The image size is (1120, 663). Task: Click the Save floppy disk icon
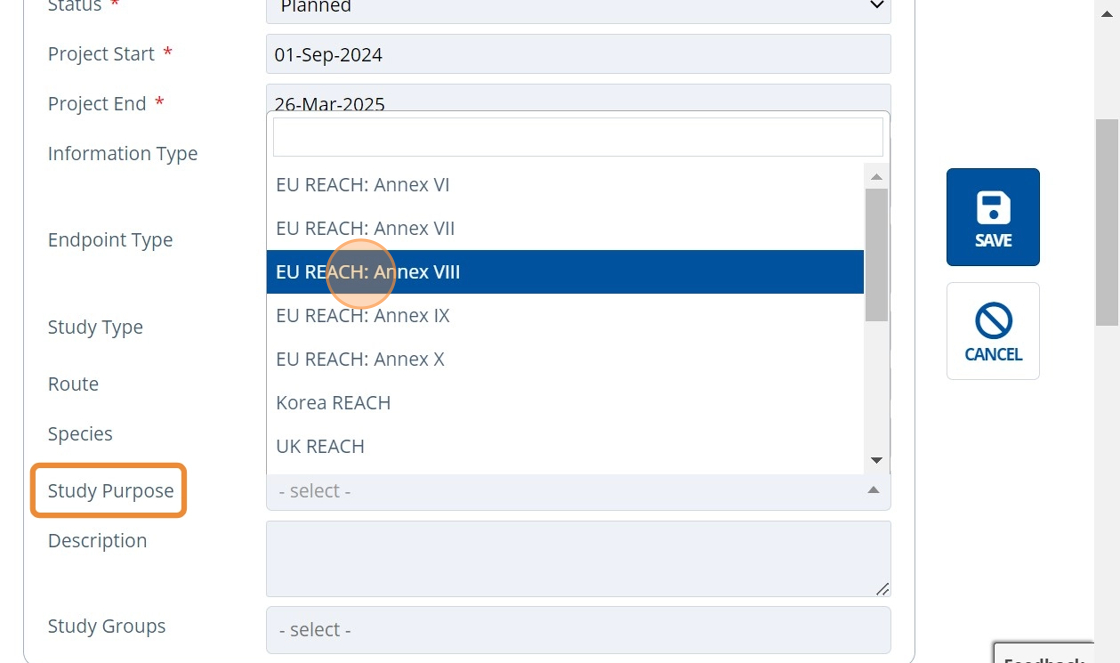(992, 207)
